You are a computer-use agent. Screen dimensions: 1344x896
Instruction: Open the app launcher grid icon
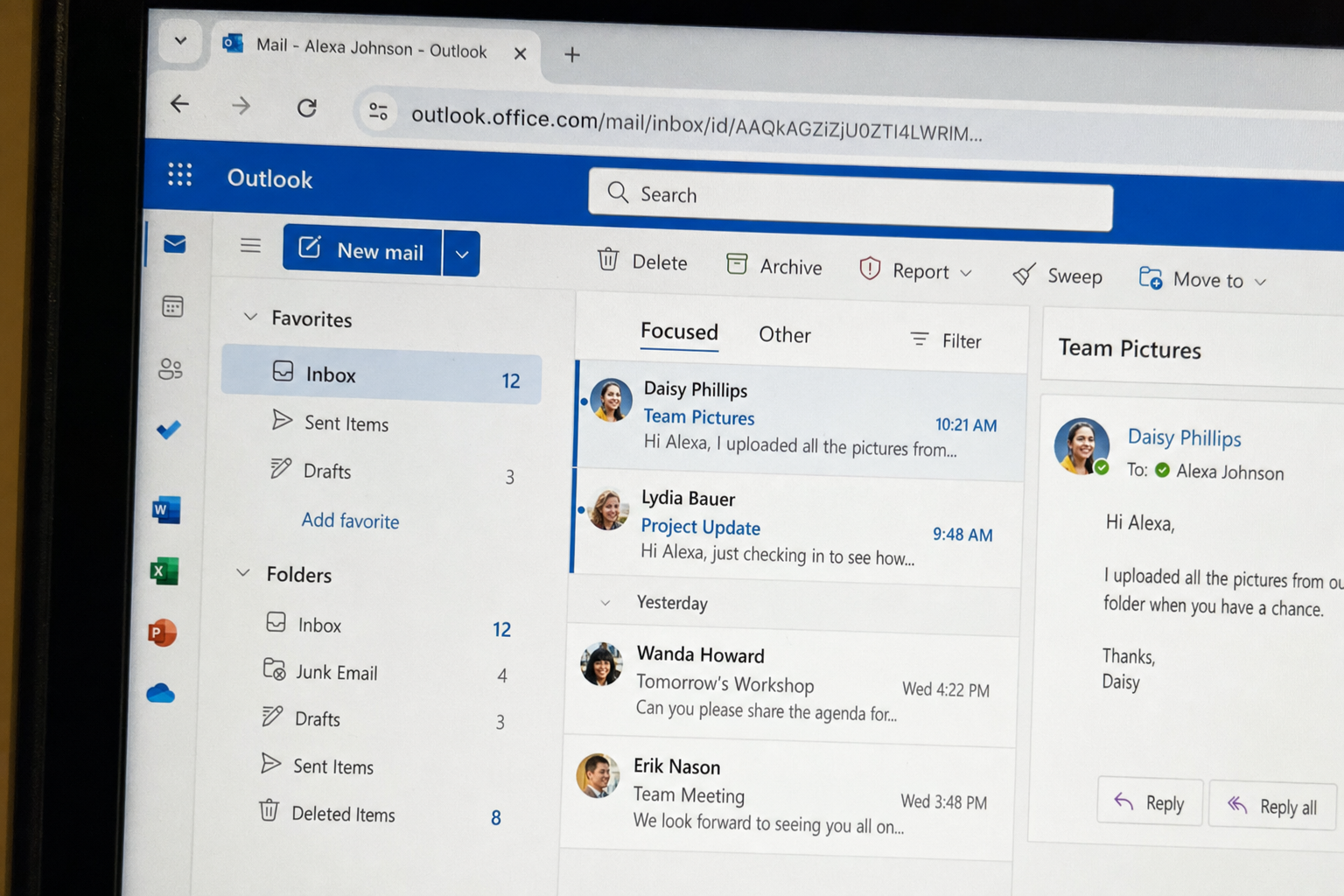(x=180, y=175)
